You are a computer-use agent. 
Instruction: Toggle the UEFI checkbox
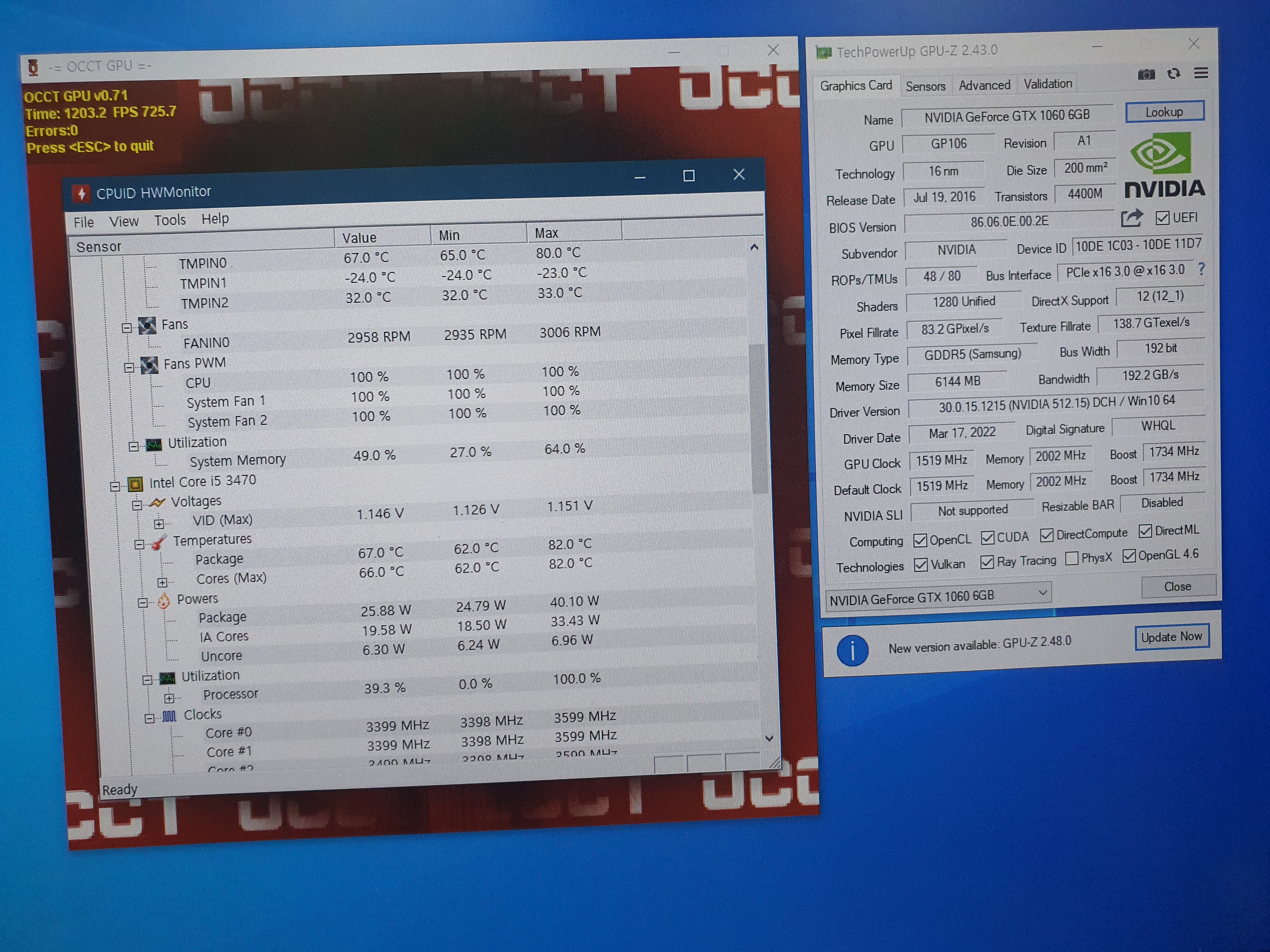click(x=1162, y=218)
